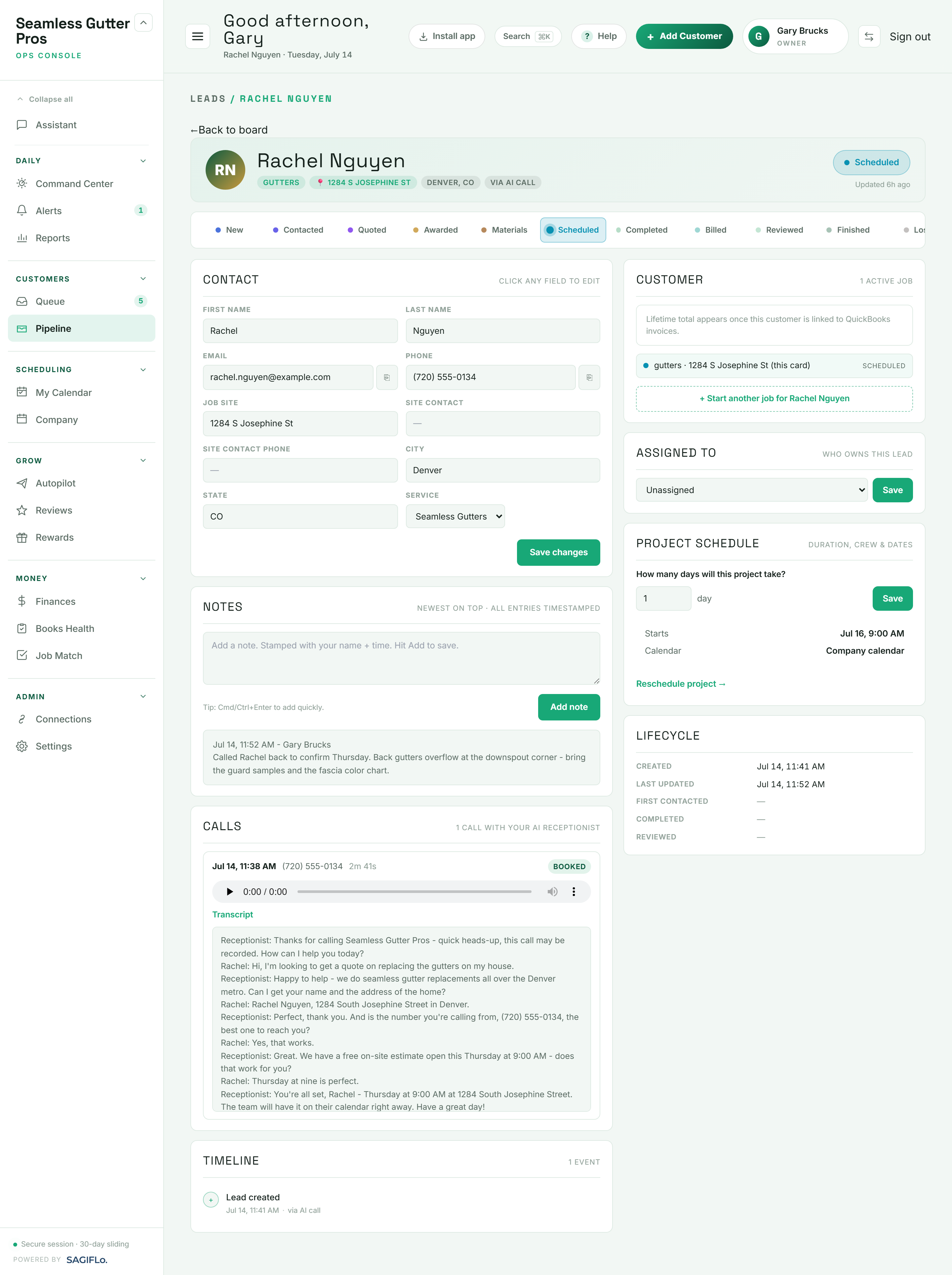Open the Service dropdown

point(455,516)
